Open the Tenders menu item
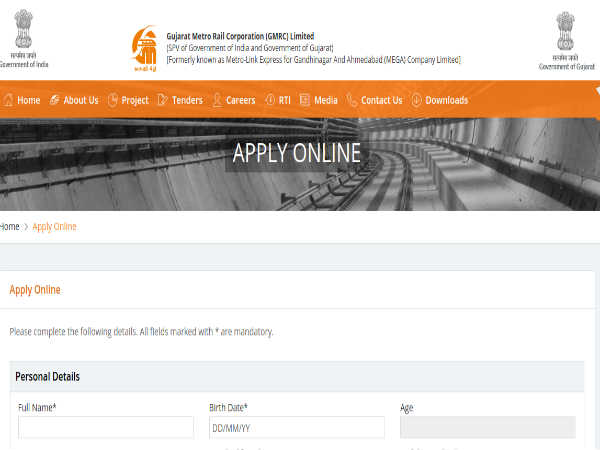This screenshot has width=600, height=450. pos(187,100)
